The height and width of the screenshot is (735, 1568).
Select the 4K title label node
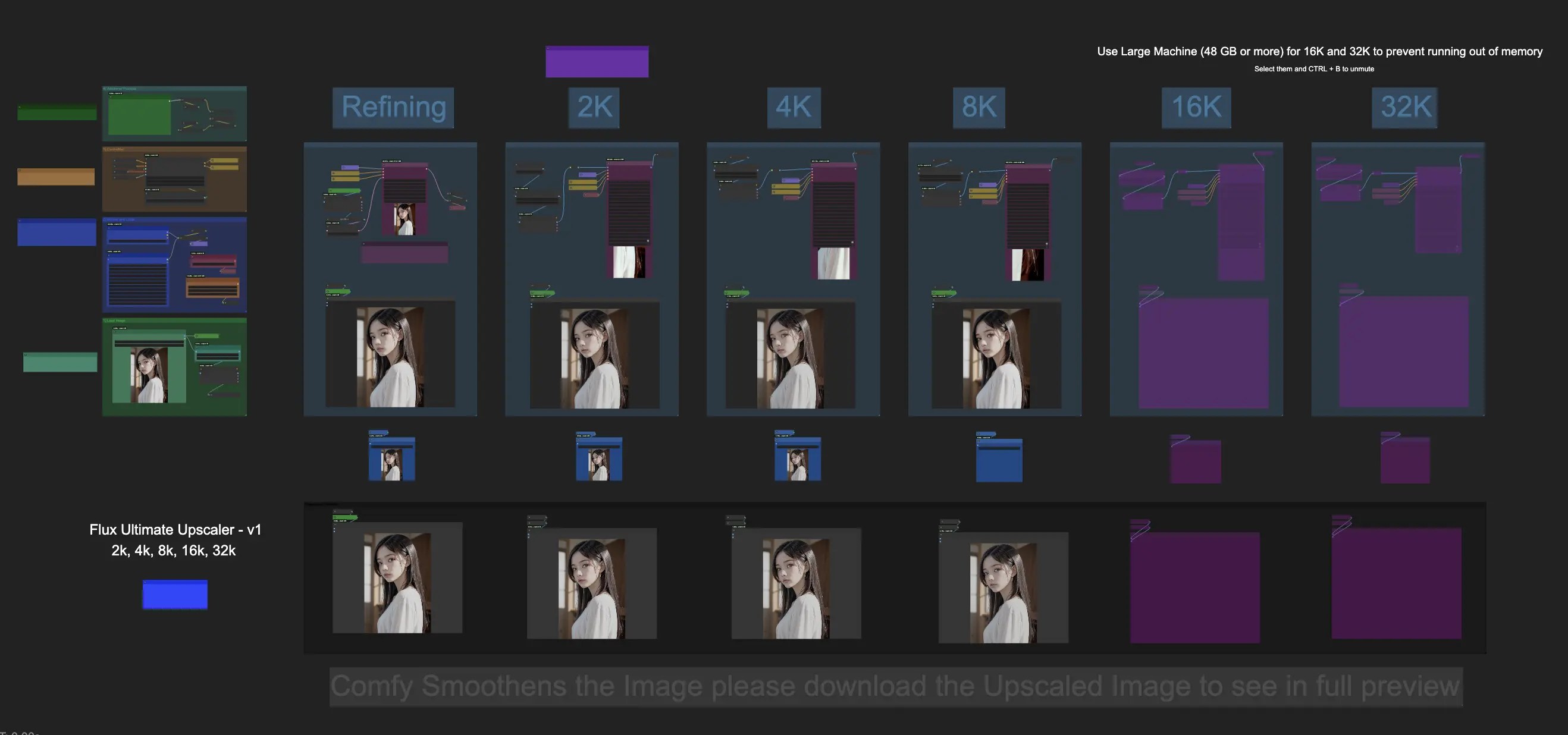point(793,108)
